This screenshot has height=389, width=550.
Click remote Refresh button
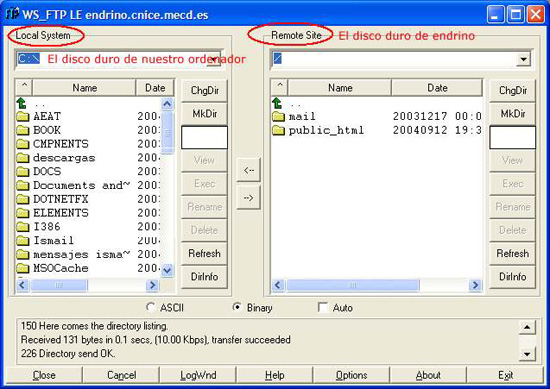point(512,253)
